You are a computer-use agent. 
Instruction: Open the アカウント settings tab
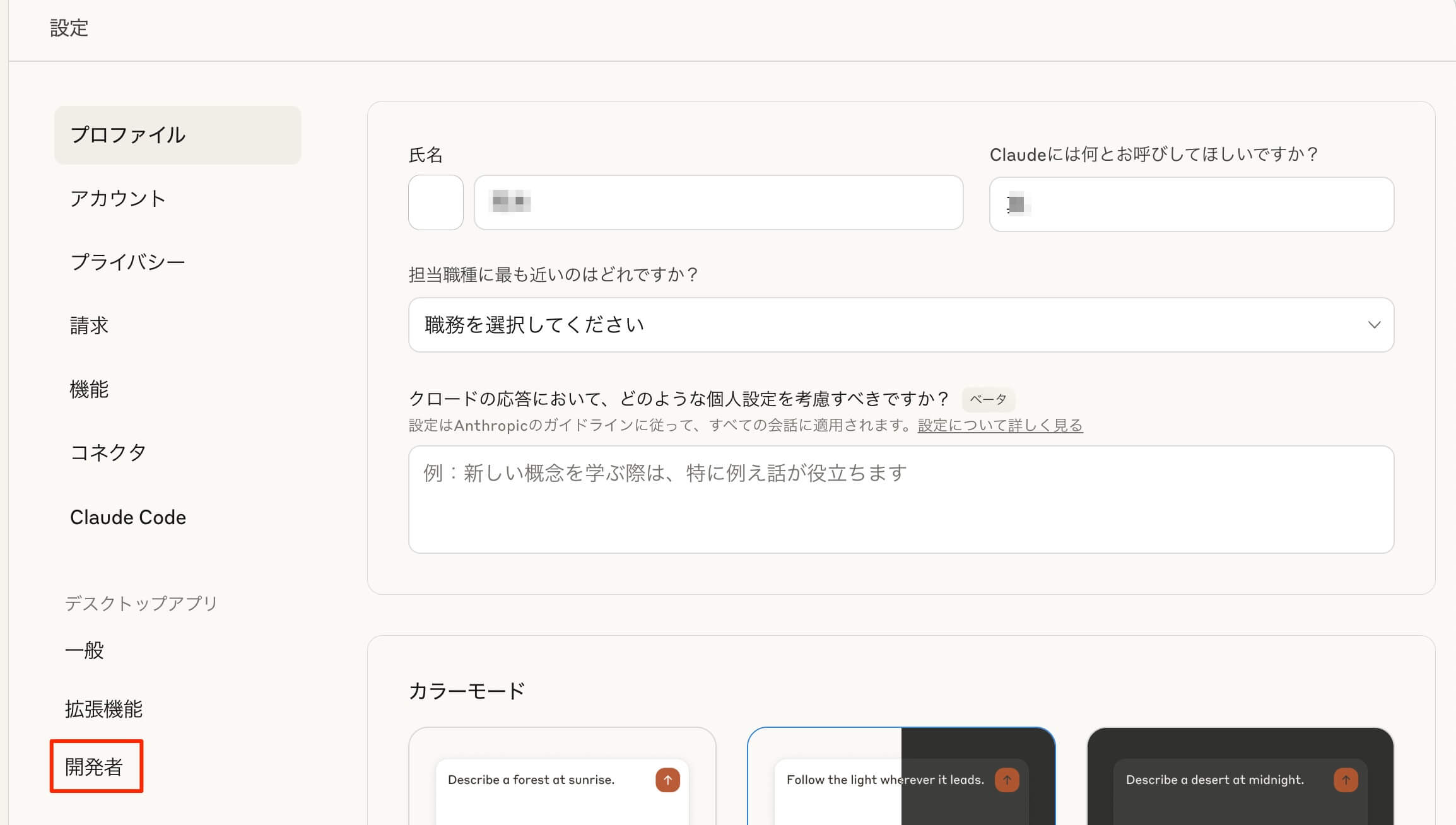[118, 199]
